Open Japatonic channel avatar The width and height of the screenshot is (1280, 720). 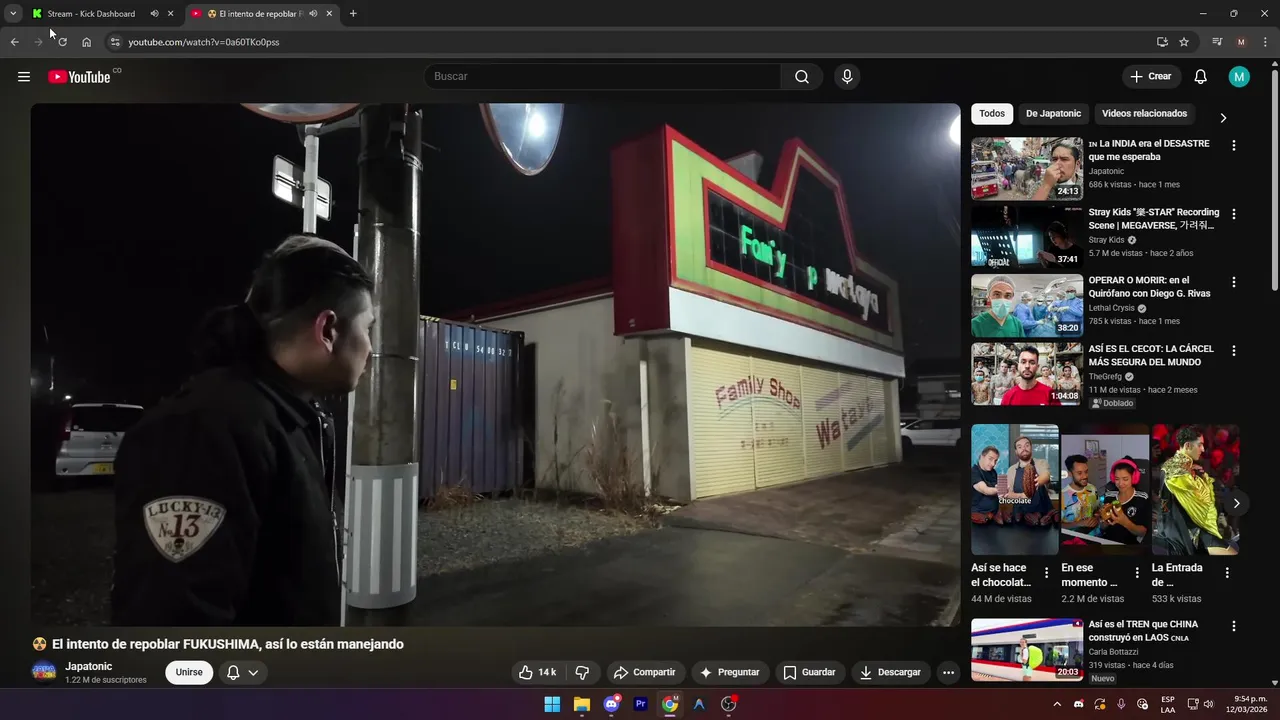44,672
